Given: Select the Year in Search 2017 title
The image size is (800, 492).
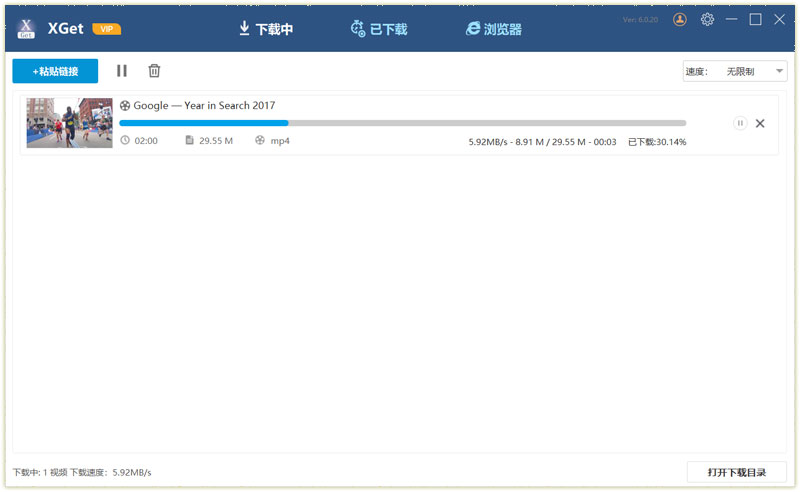Looking at the screenshot, I should coord(204,105).
